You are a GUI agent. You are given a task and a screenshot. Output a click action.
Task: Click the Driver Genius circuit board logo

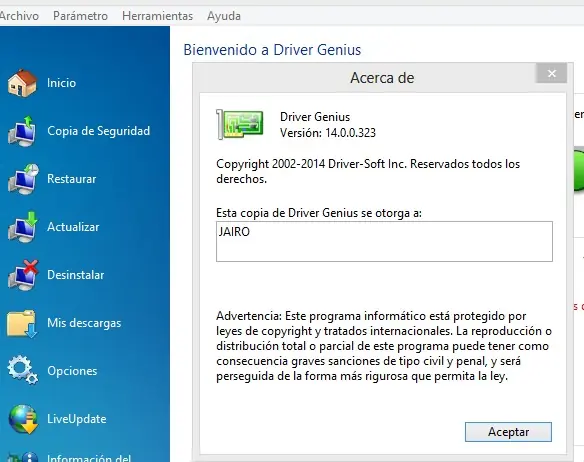[240, 124]
